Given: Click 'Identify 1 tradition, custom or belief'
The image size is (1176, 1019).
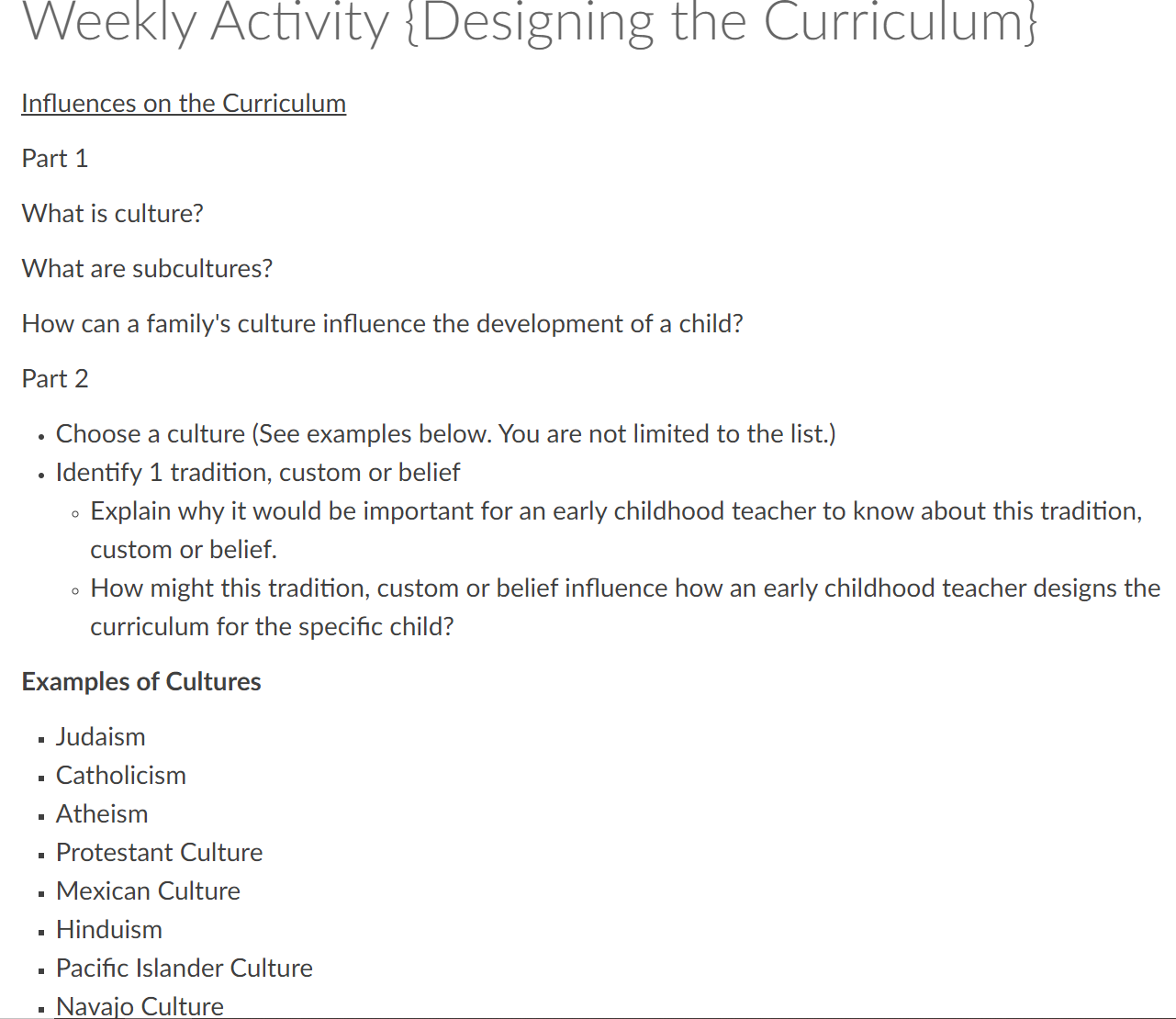Looking at the screenshot, I should (258, 472).
